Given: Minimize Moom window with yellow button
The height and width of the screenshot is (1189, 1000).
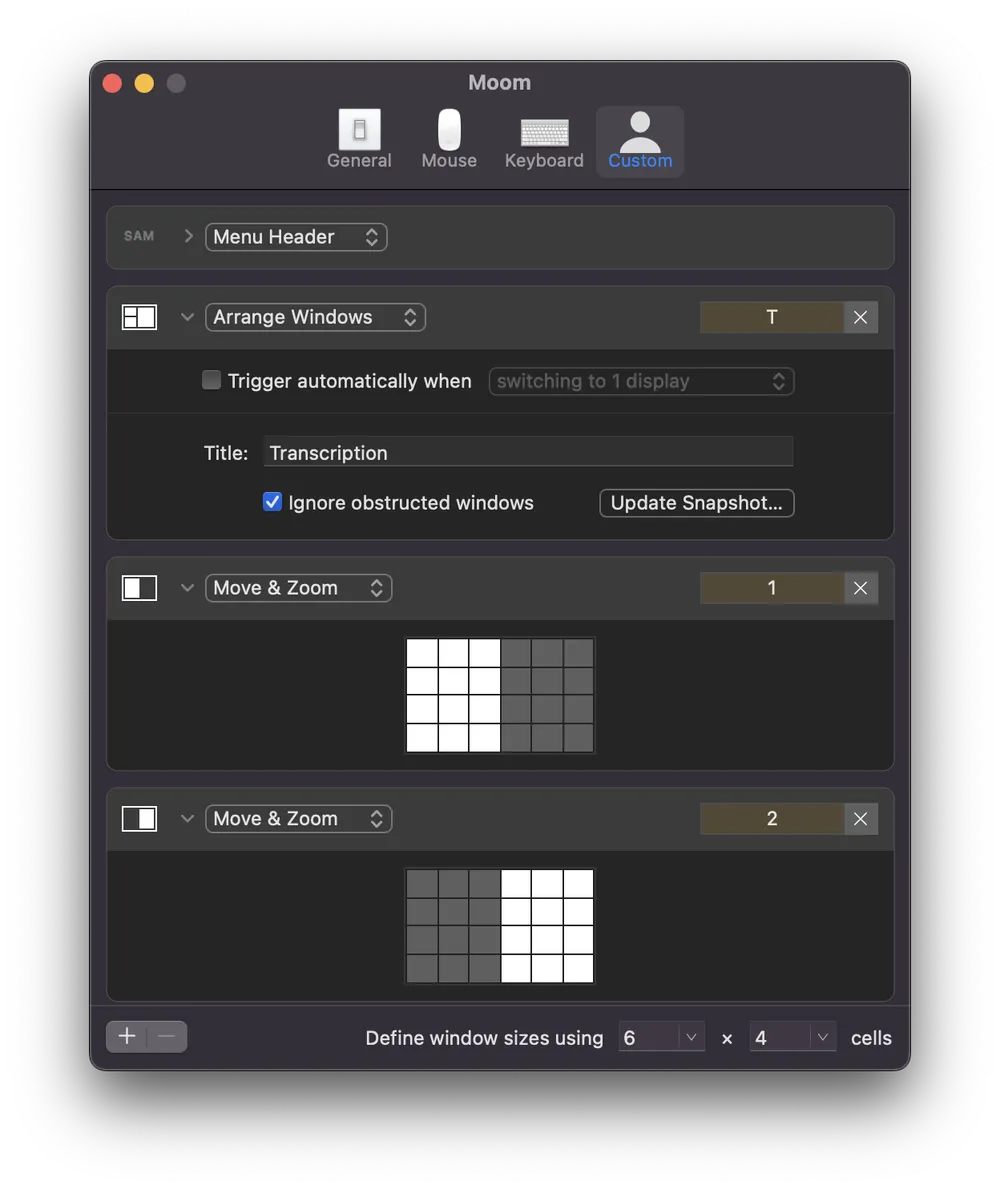Looking at the screenshot, I should 144,83.
